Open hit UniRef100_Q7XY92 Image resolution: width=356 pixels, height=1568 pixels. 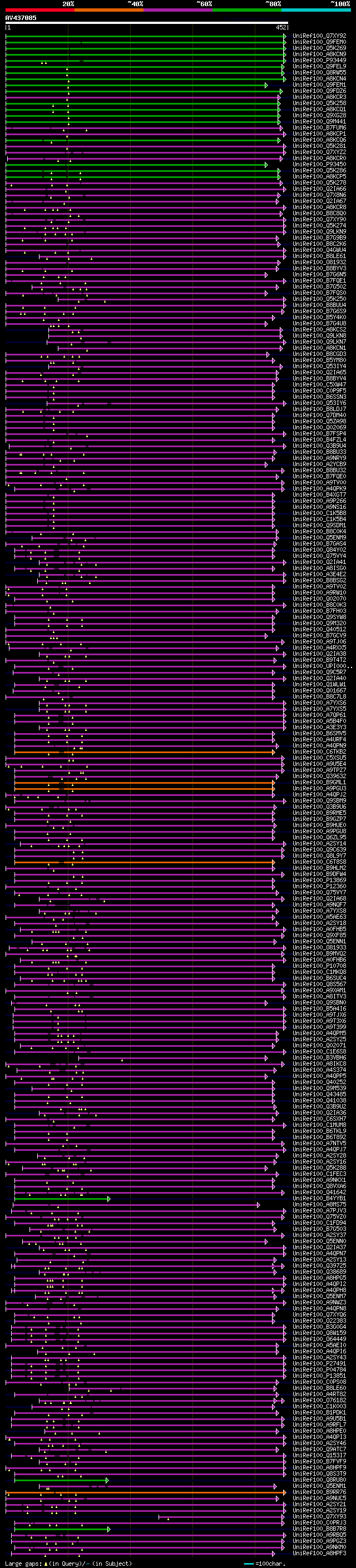click(x=319, y=36)
